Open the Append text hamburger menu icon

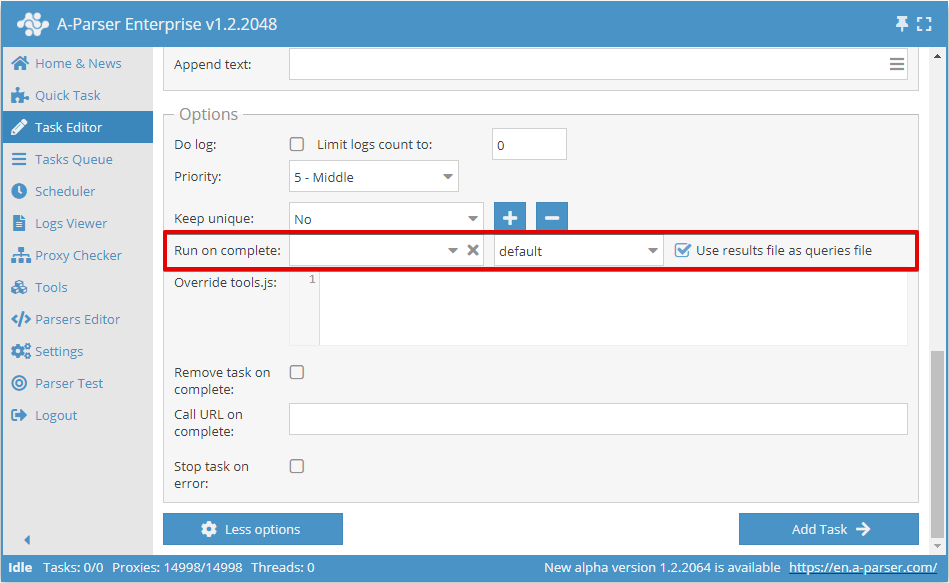click(x=896, y=64)
